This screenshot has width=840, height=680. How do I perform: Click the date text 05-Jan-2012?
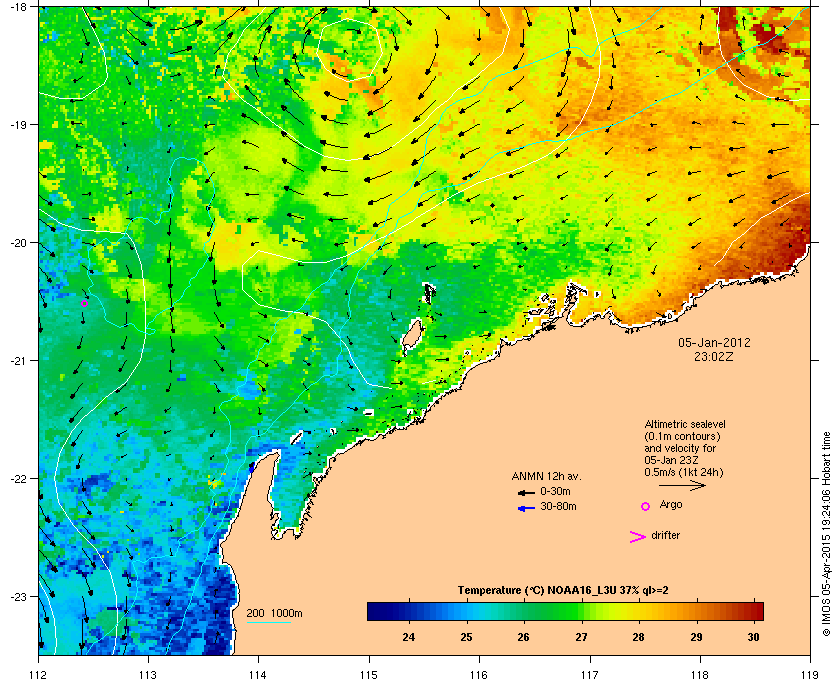tap(714, 343)
